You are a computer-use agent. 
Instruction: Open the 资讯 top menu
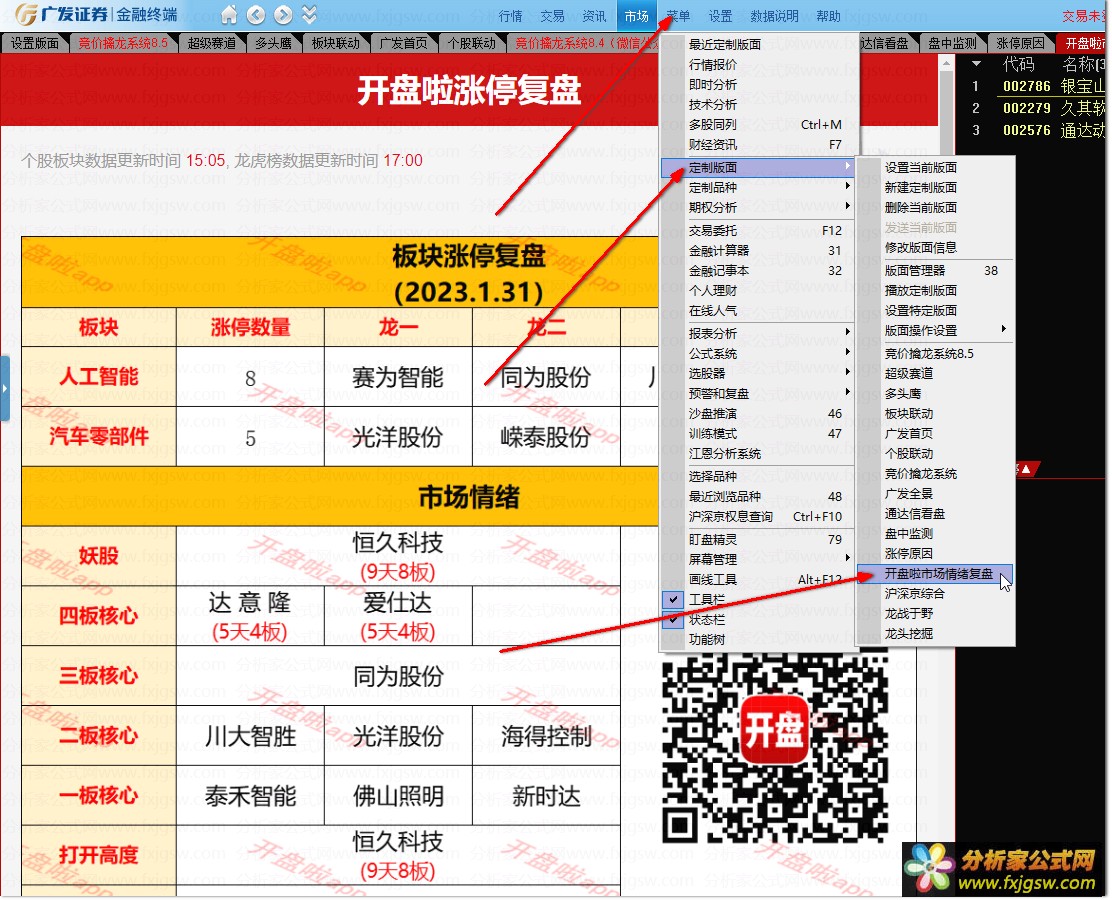(594, 16)
